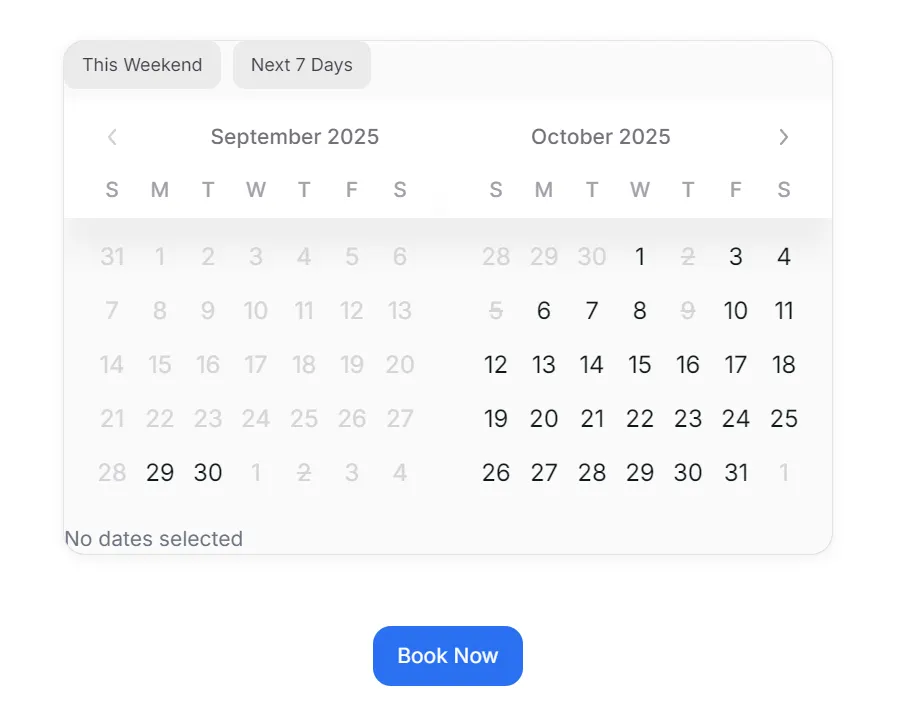Select the This Weekend preset
Viewport: 897px width, 717px height.
pyautogui.click(x=142, y=65)
